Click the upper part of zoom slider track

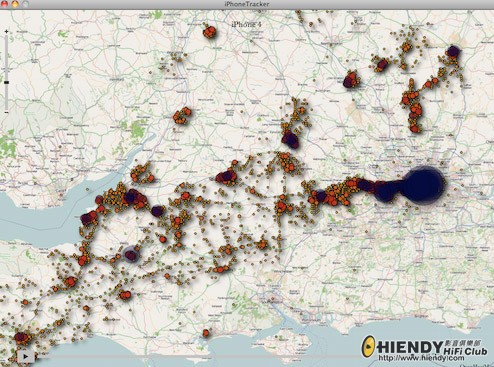(6, 57)
